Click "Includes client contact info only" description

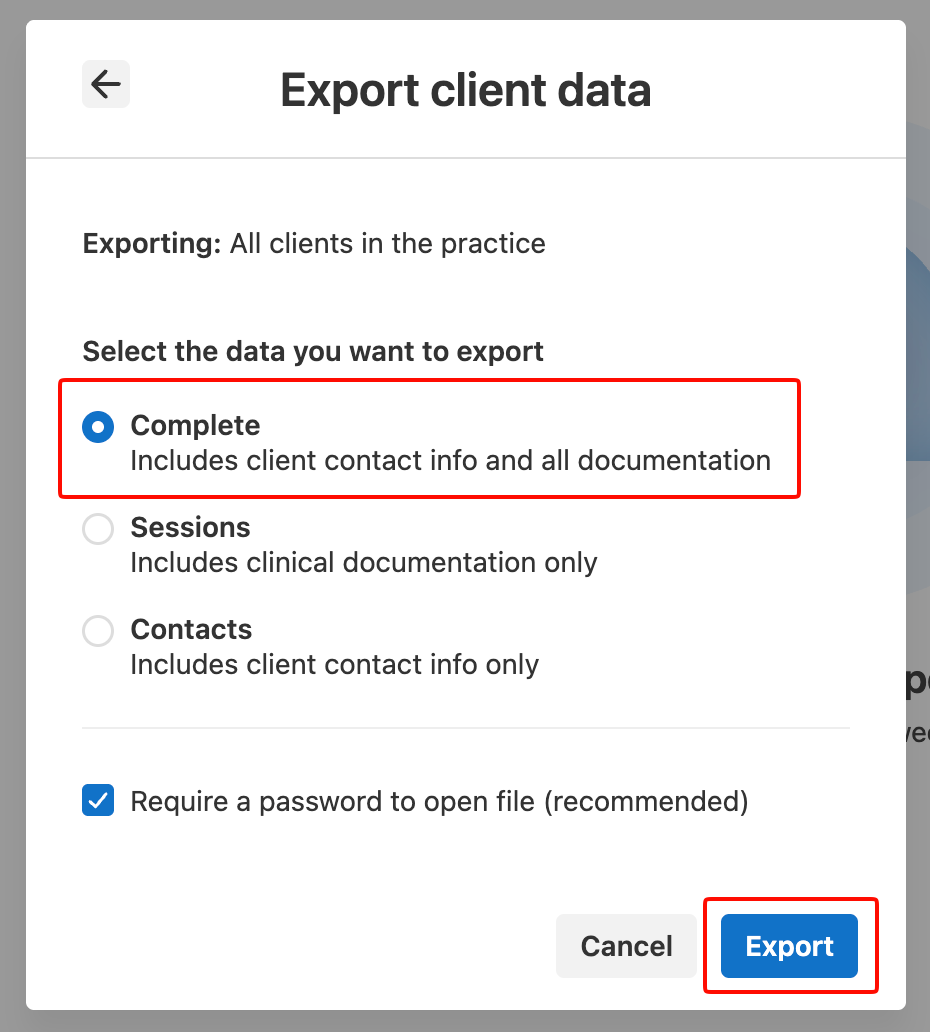334,665
